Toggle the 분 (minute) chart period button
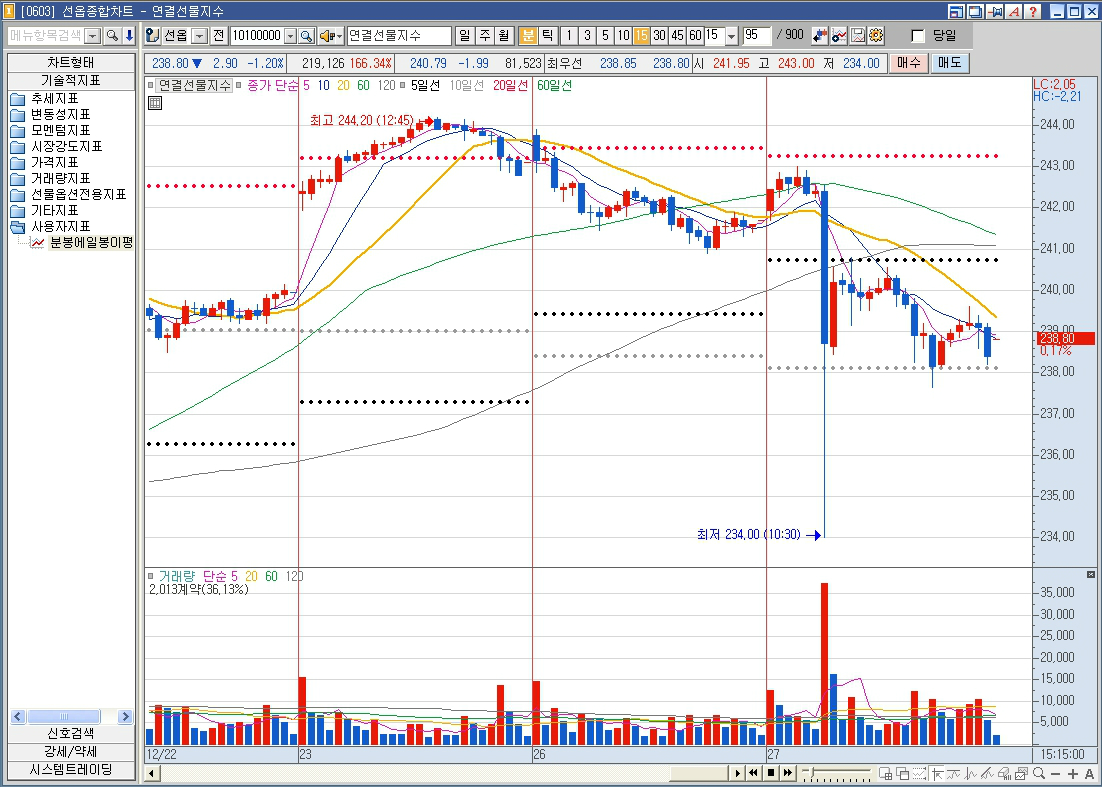 click(528, 36)
